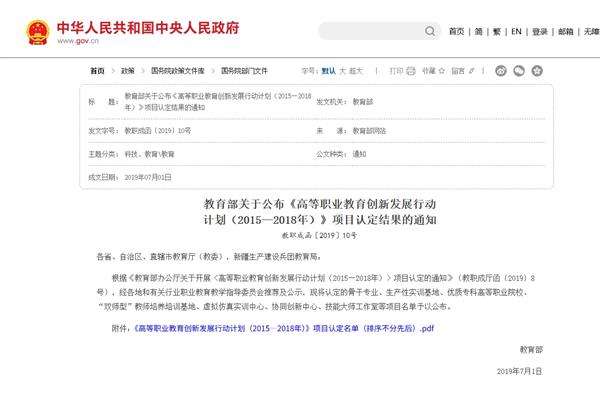Open the attached 项目认定名单 PDF link
This screenshot has height=411, width=600.
pos(285,327)
